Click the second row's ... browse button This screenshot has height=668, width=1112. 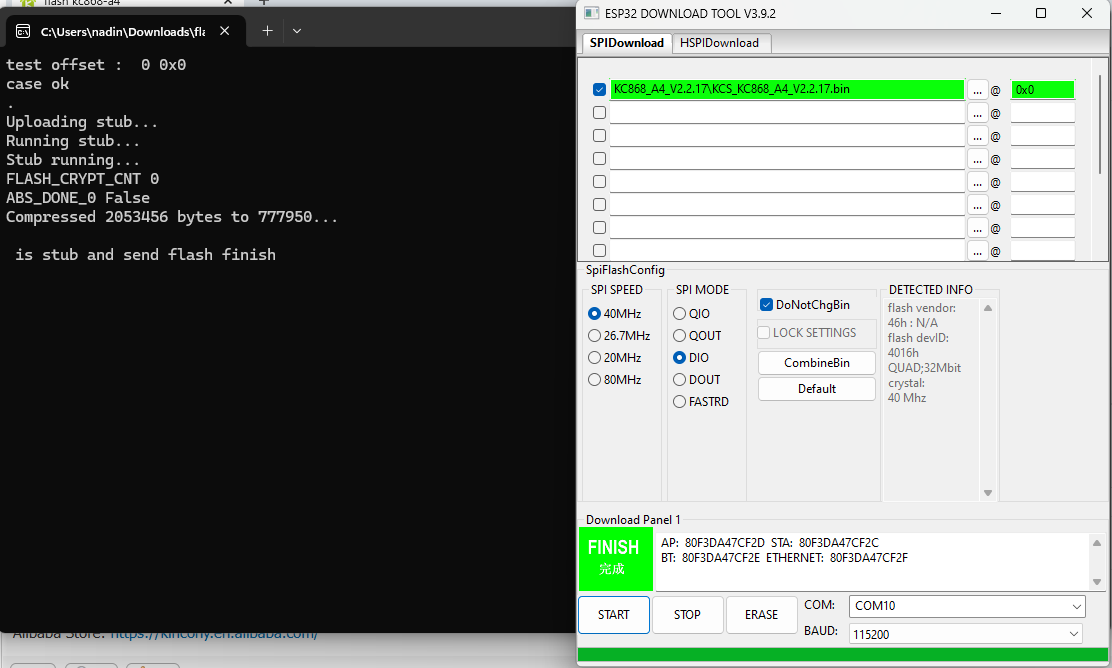click(x=977, y=113)
